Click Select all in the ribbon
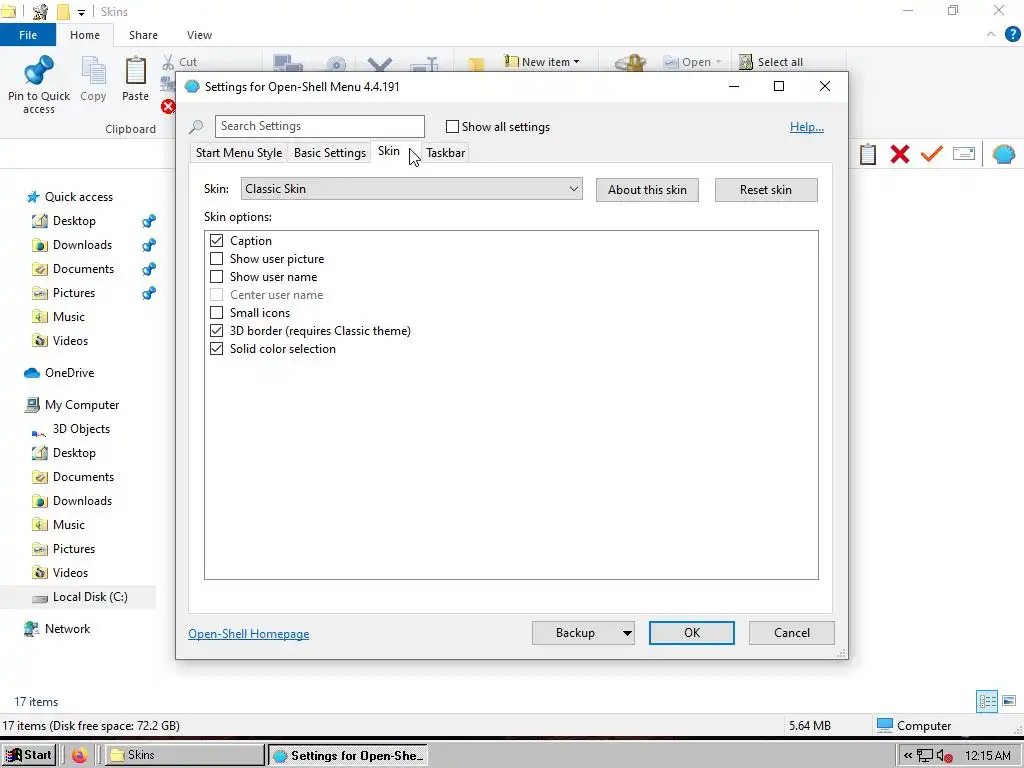Viewport: 1024px width, 768px height. pos(771,62)
